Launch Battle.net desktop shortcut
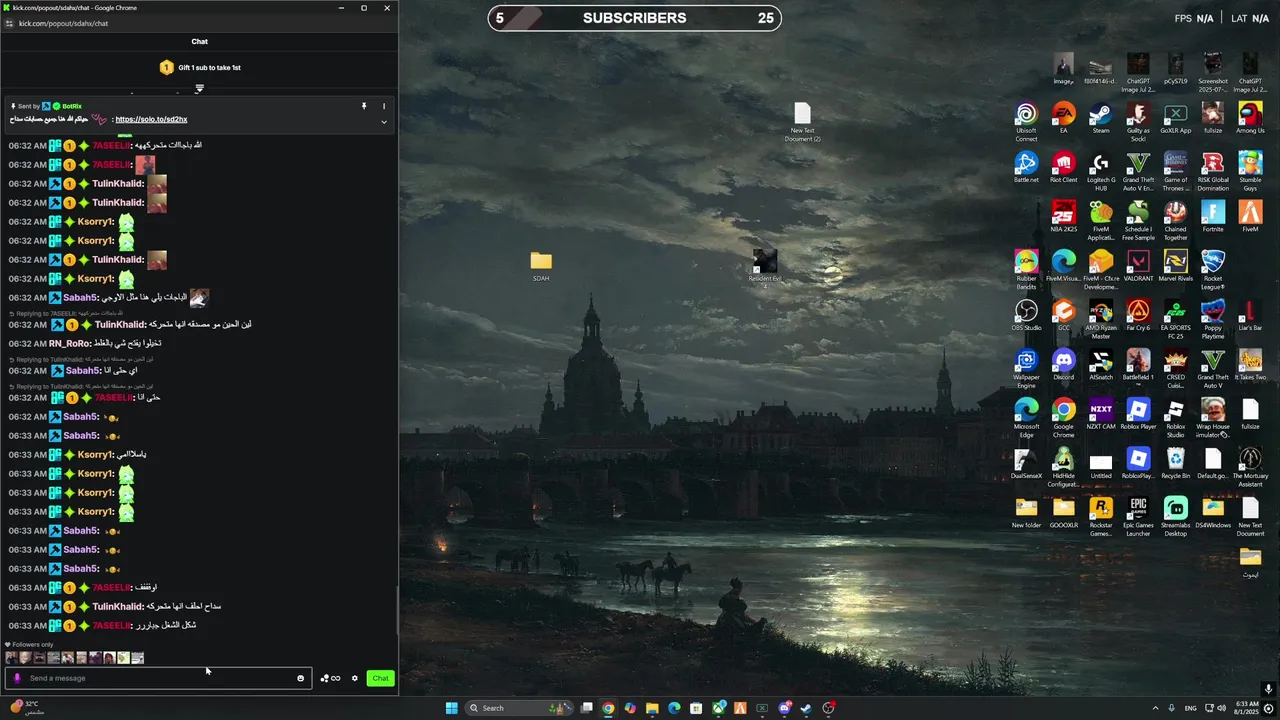The height and width of the screenshot is (720, 1280). (x=1026, y=167)
